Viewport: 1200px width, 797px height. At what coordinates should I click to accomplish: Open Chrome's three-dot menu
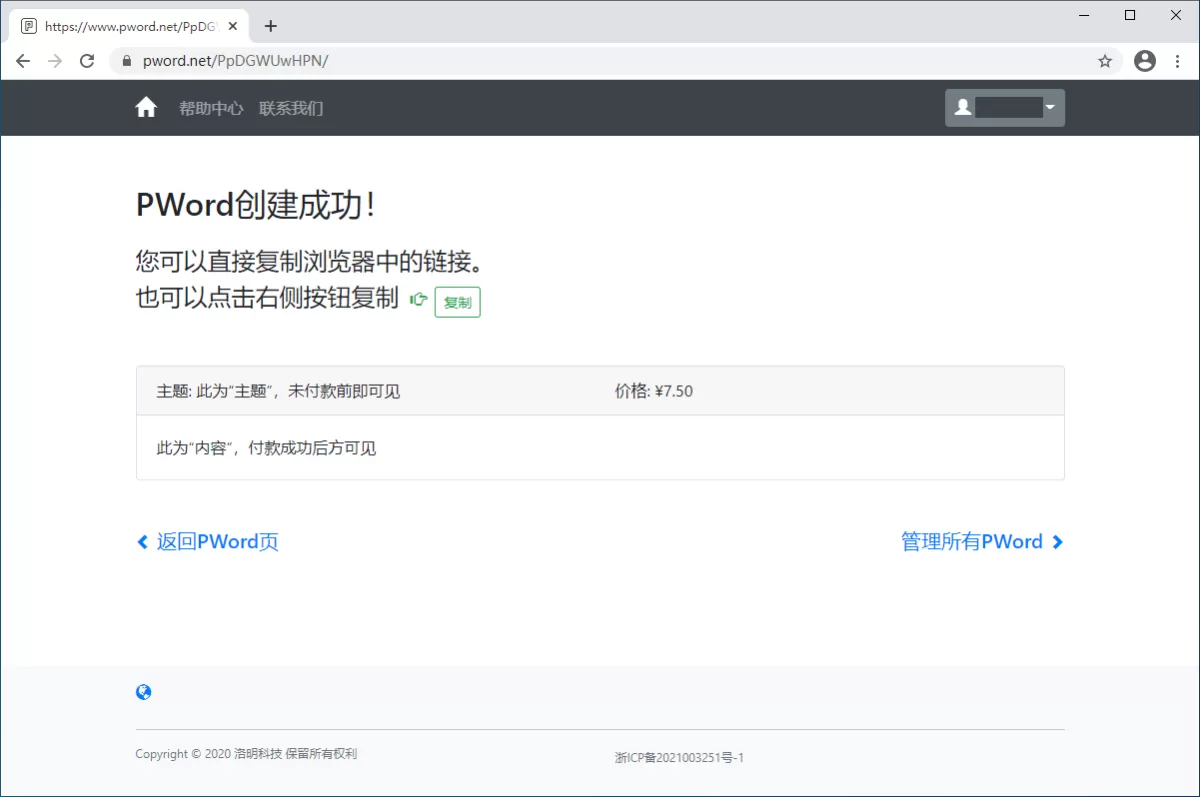pos(1178,61)
